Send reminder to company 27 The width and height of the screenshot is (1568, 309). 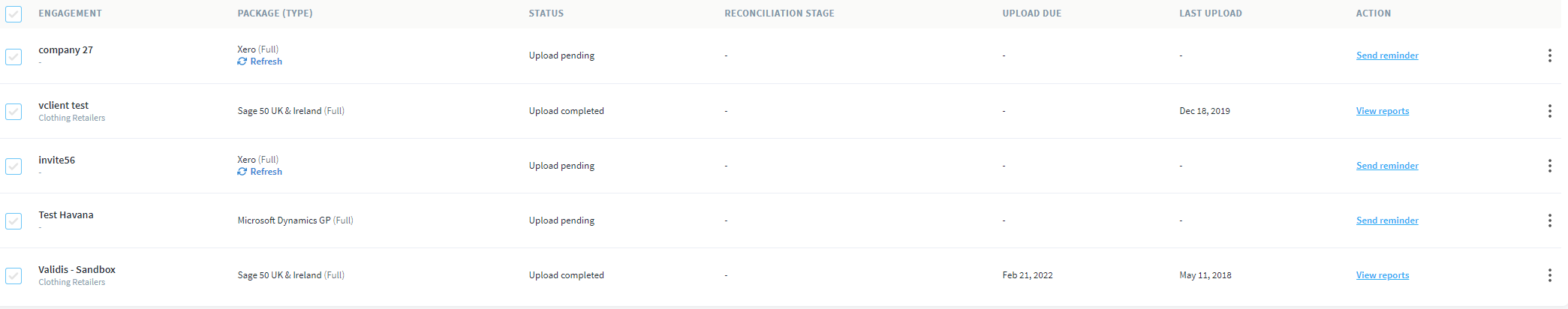tap(1387, 55)
